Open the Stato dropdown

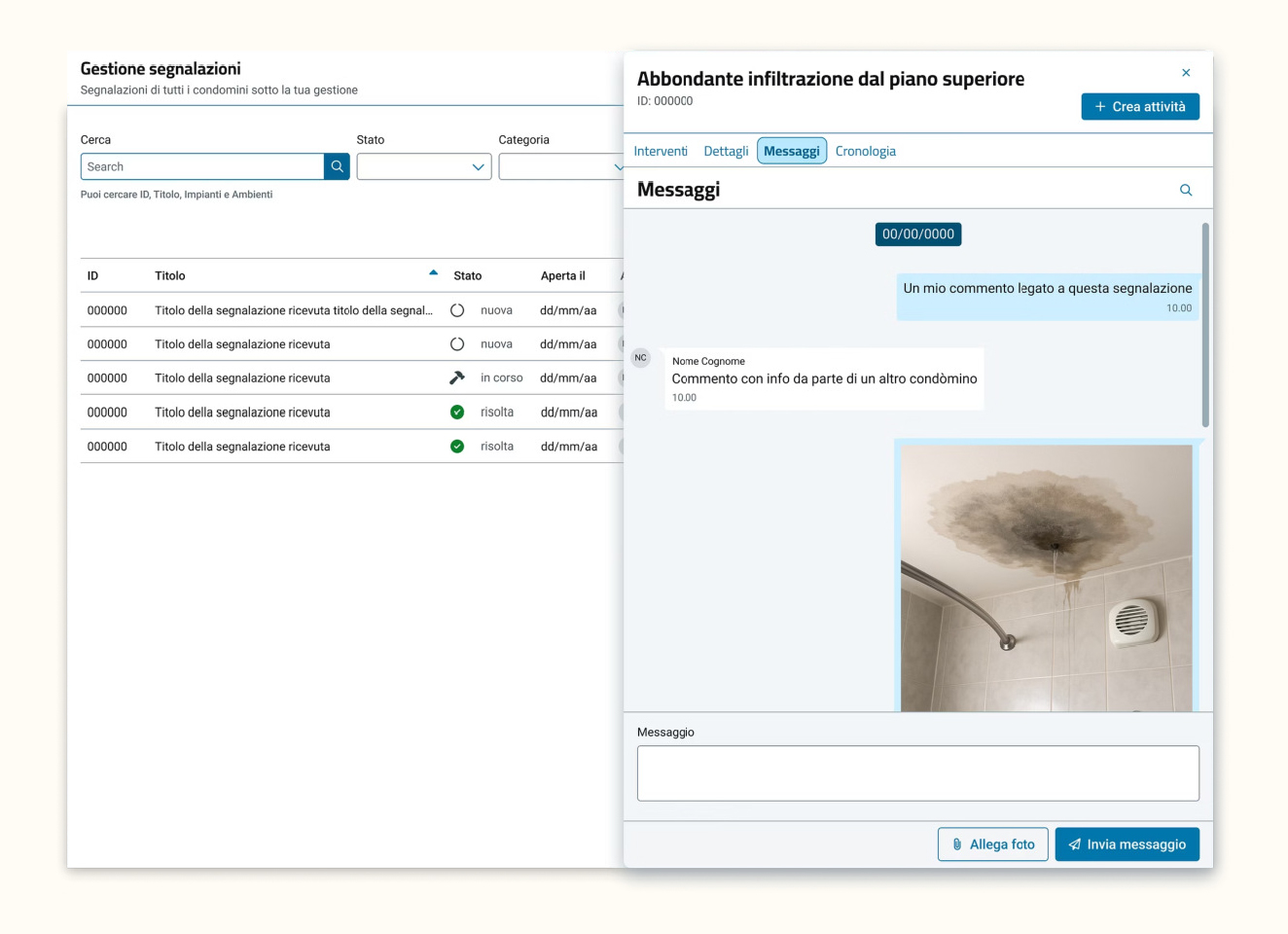(424, 166)
